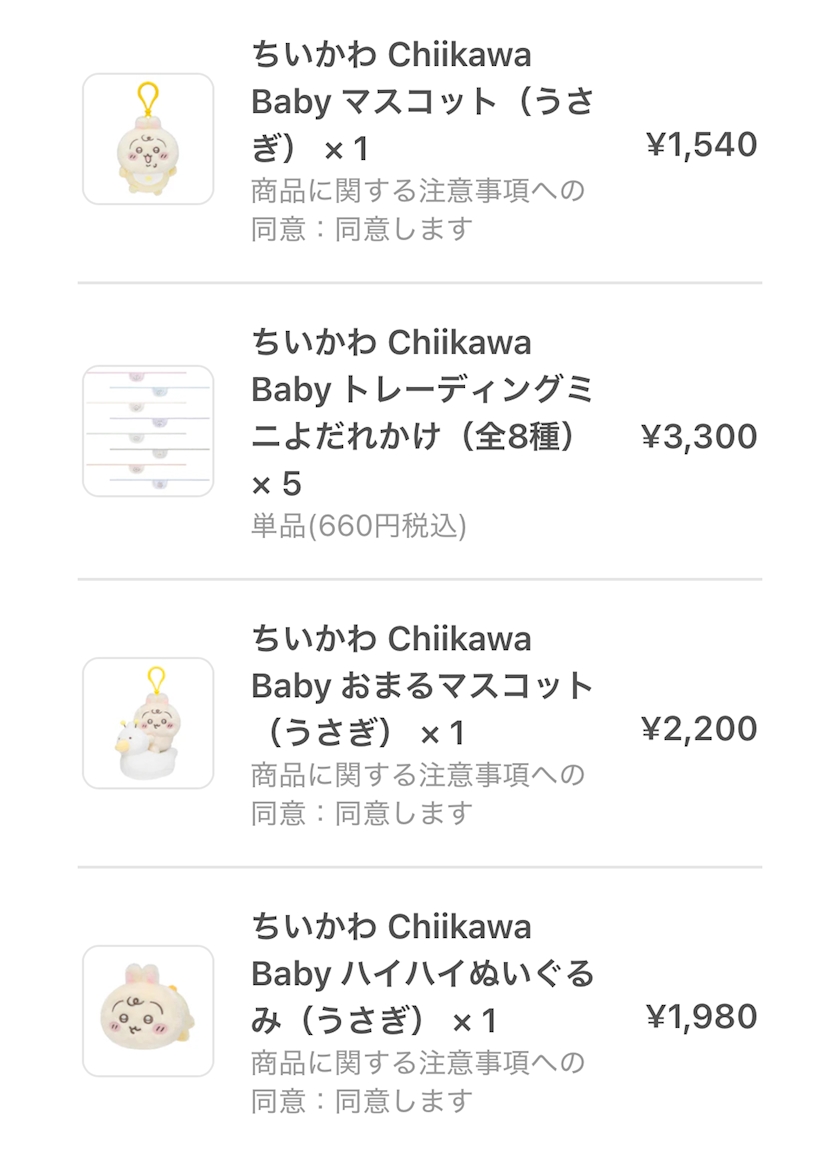Select the × 1 quantity for マスコット（うさぎ）
The width and height of the screenshot is (840, 1155).
click(x=346, y=150)
